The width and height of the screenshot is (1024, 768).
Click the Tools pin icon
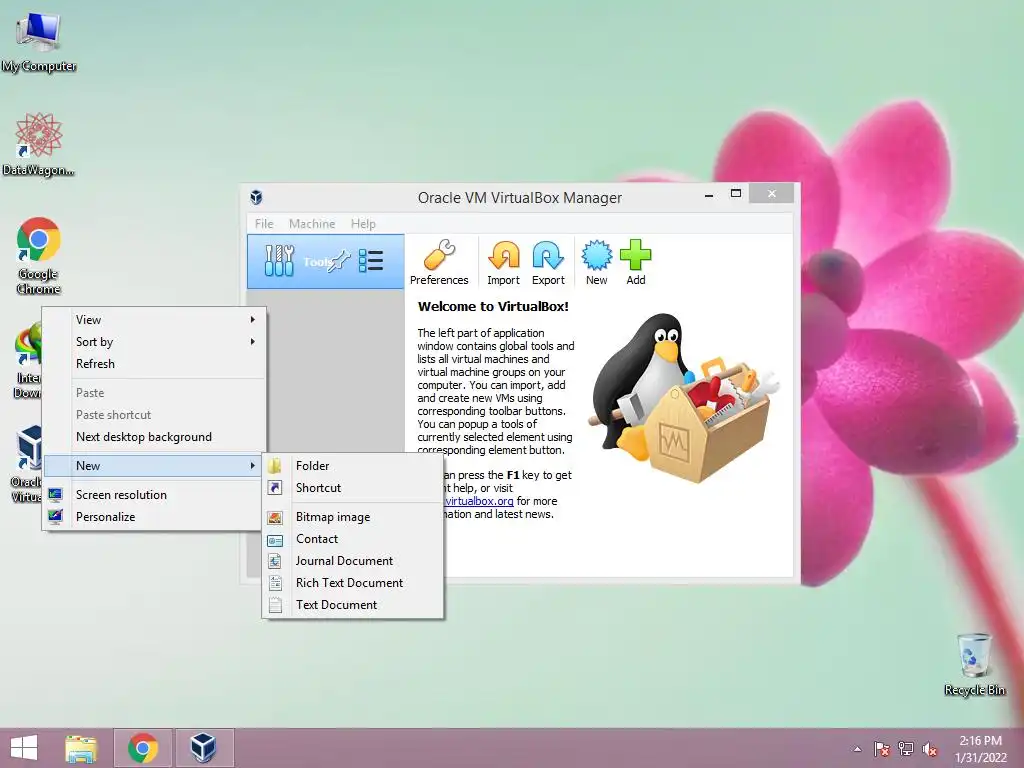pyautogui.click(x=340, y=261)
